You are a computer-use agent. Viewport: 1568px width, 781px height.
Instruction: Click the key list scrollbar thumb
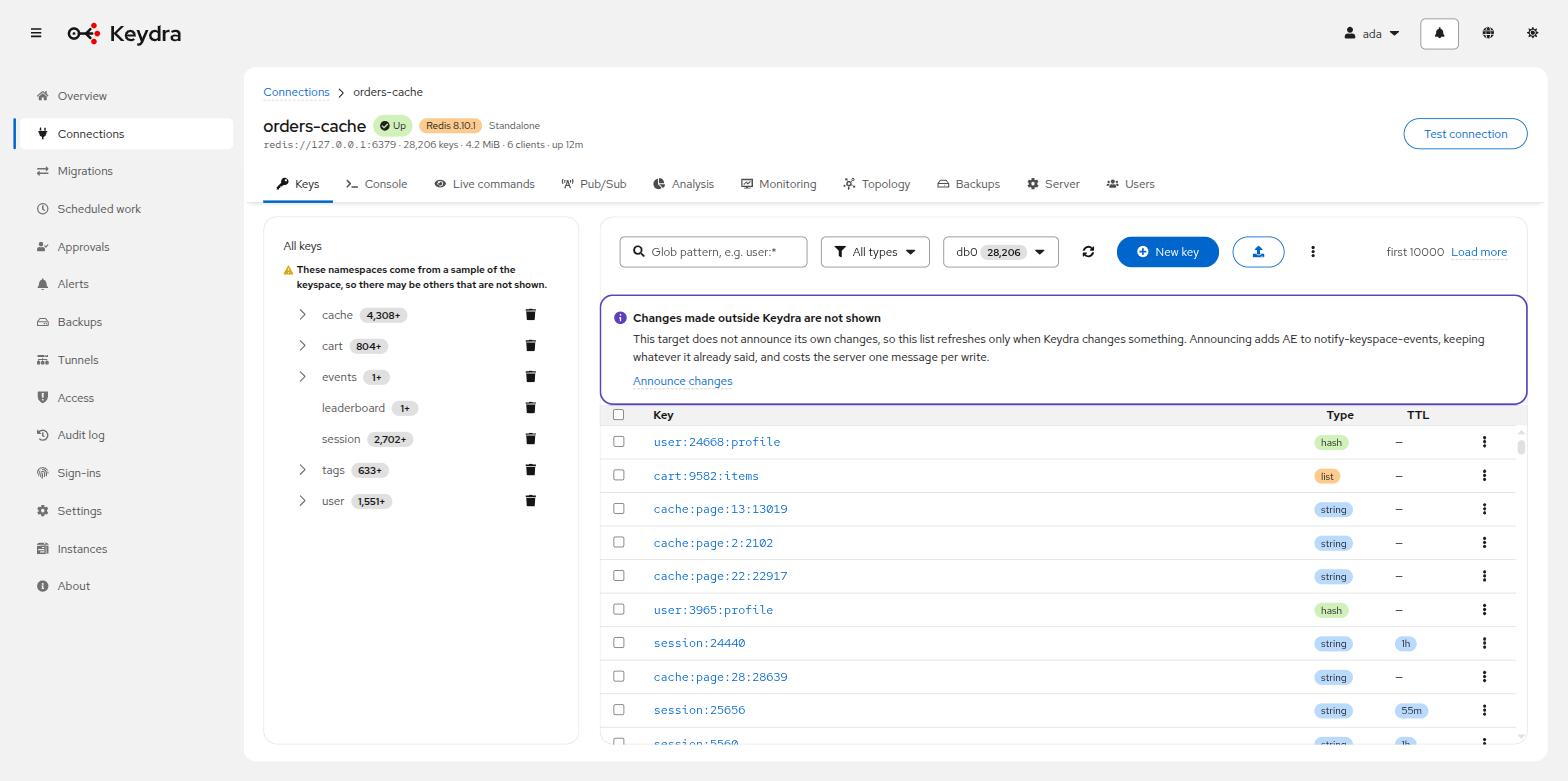point(1521,447)
